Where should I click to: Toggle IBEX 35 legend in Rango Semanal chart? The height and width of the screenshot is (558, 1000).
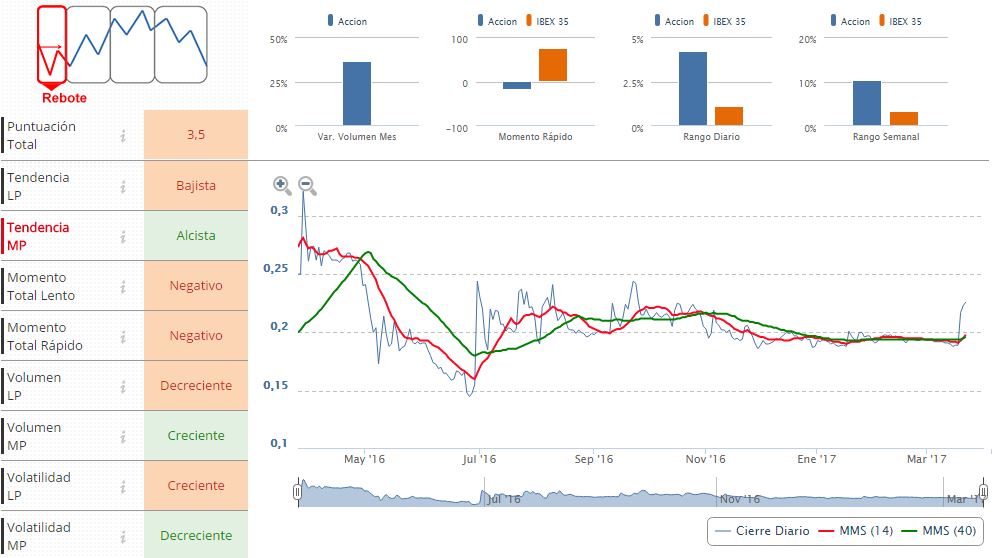coord(901,21)
